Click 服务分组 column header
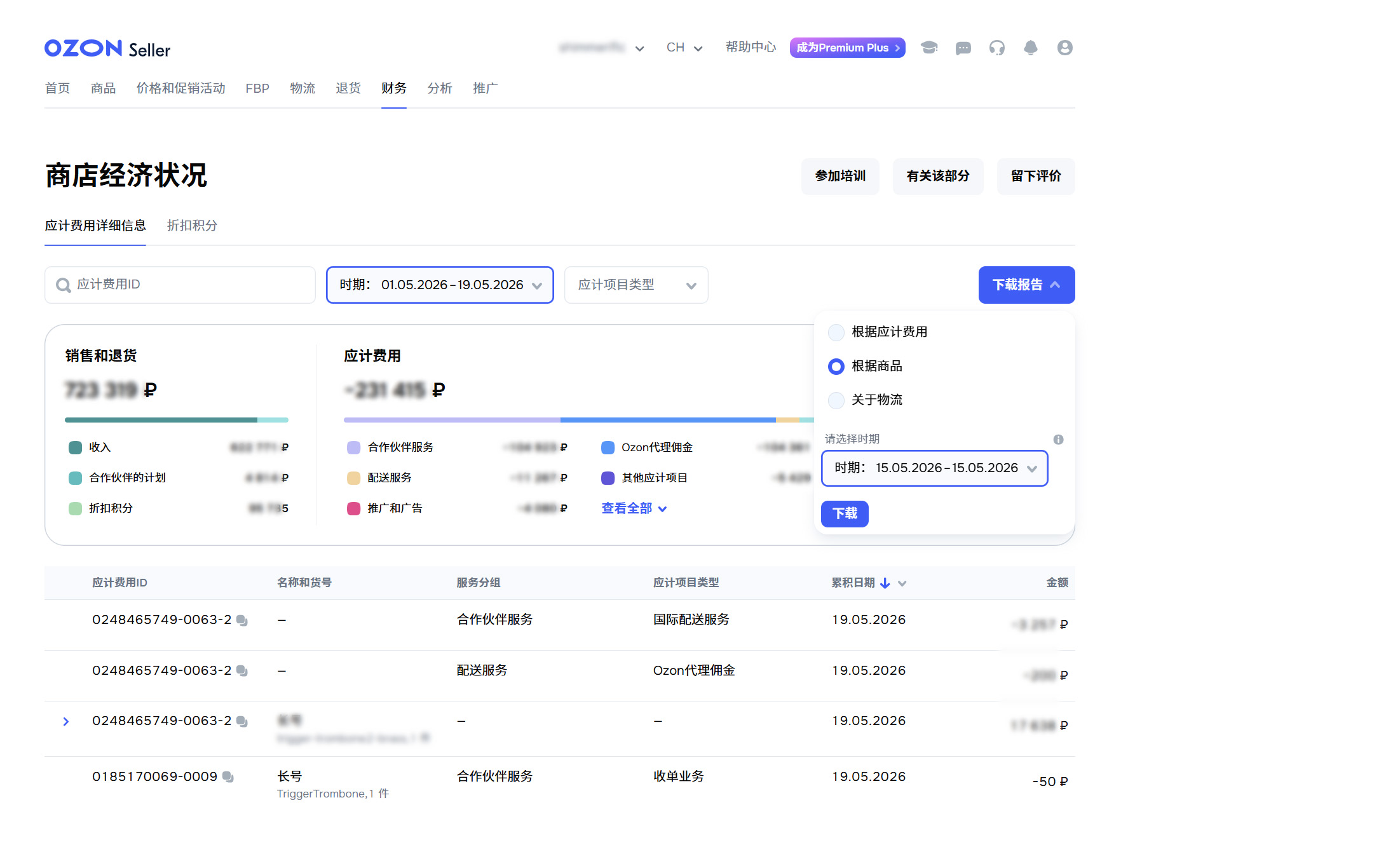The height and width of the screenshot is (847, 1400). (478, 583)
